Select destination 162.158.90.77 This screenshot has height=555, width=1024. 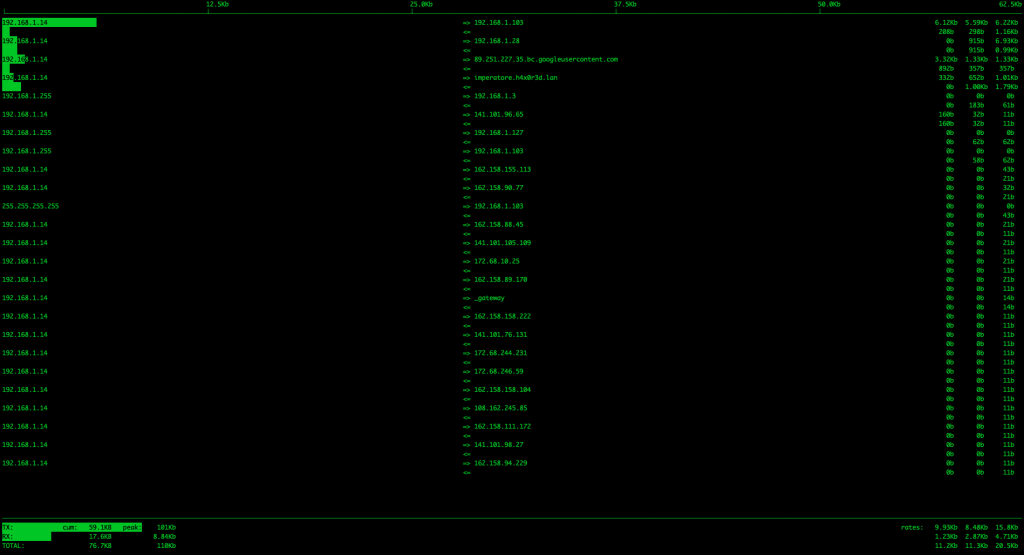498,188
